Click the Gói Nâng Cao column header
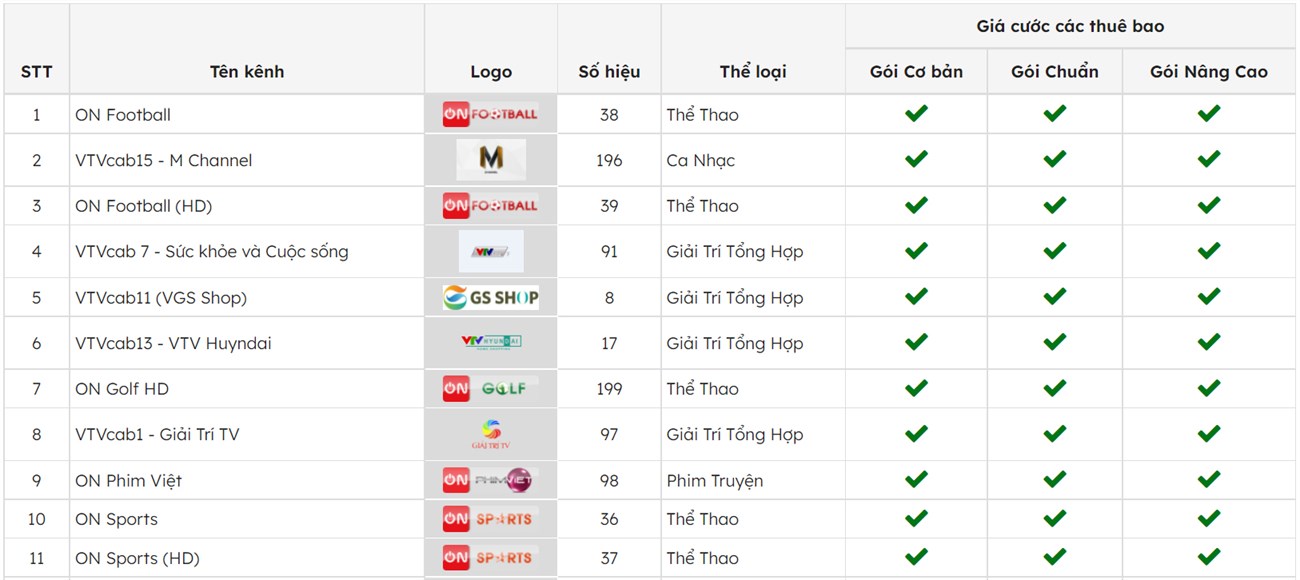1300x580 pixels. click(x=1209, y=71)
